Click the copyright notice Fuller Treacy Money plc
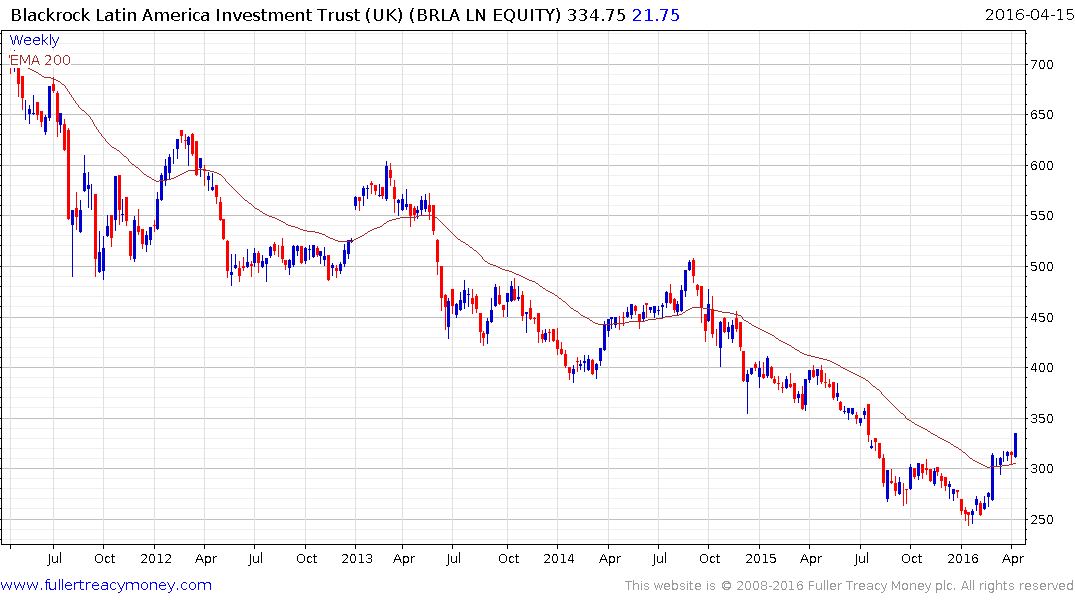 849,586
